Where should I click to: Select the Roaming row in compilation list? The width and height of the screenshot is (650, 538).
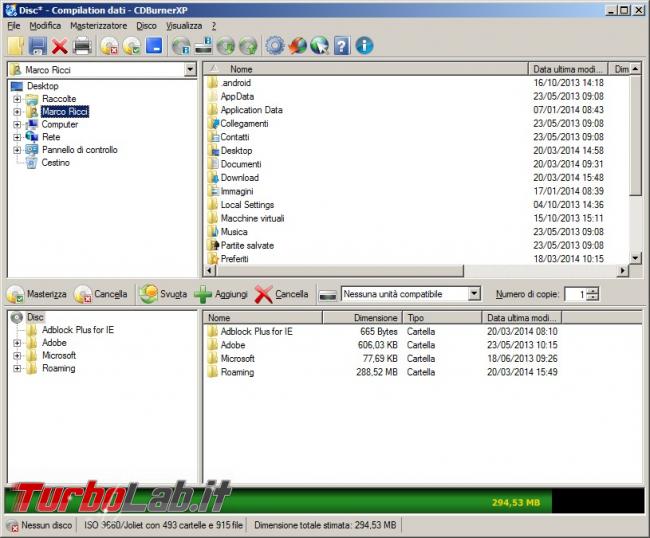pyautogui.click(x=383, y=372)
